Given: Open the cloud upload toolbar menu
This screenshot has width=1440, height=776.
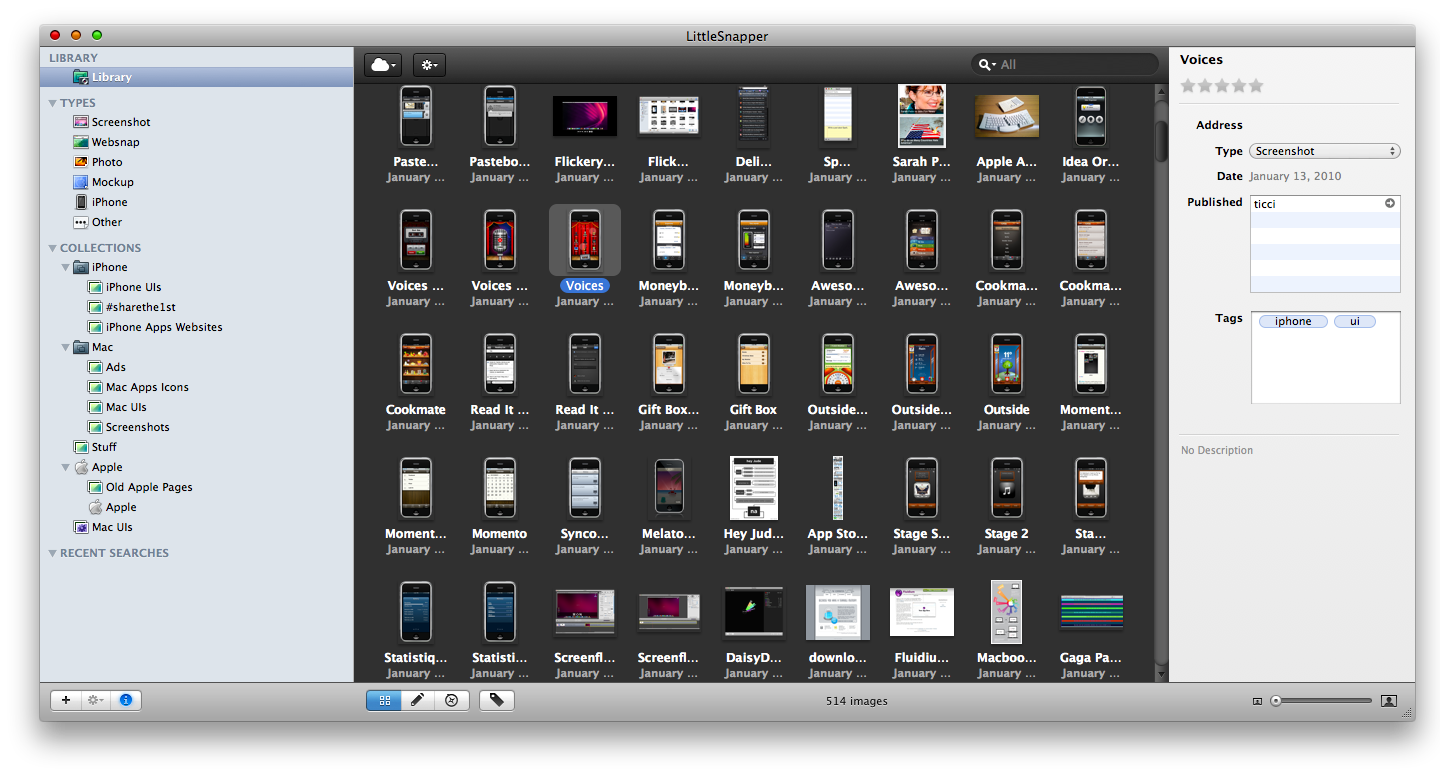Looking at the screenshot, I should tap(382, 65).
